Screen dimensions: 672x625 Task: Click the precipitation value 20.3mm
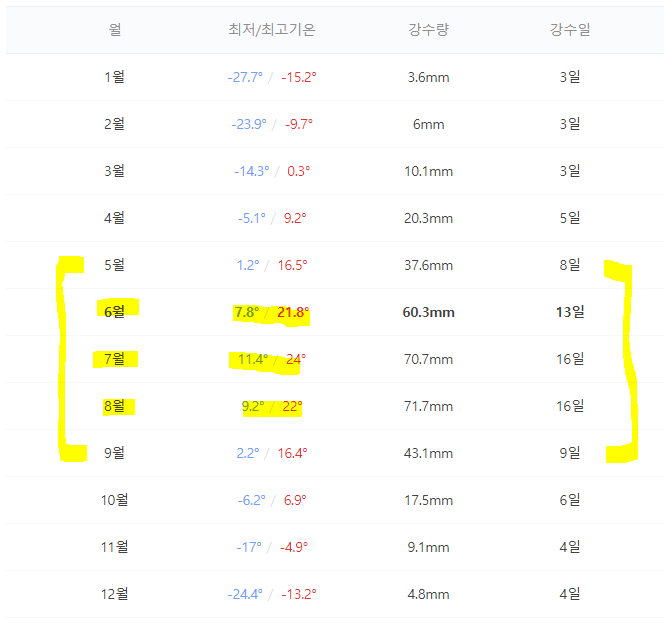pos(429,219)
